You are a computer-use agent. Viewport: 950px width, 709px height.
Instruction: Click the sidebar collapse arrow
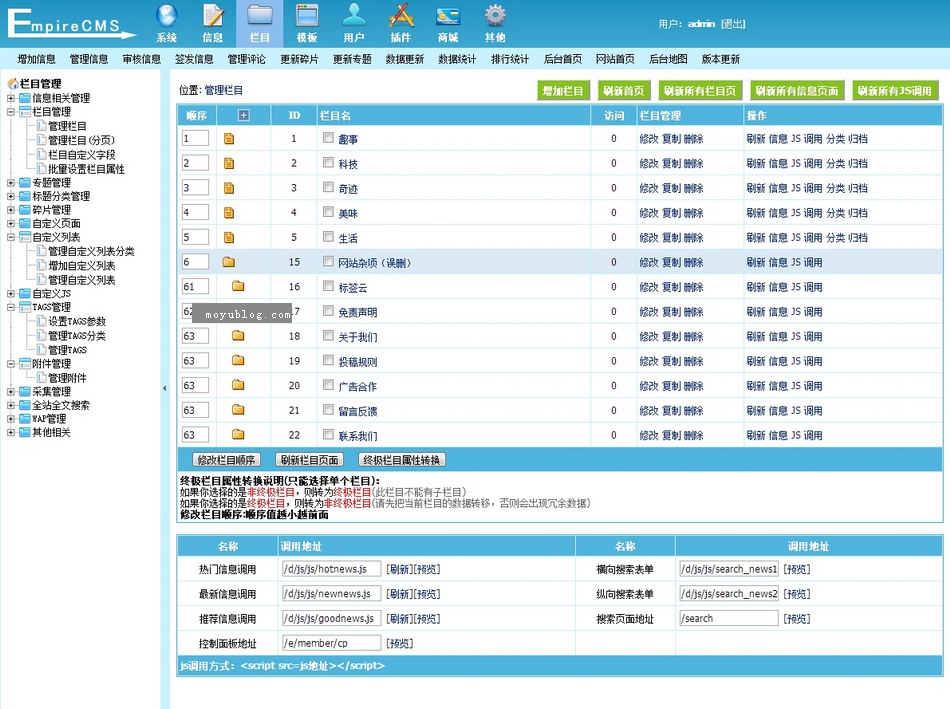pos(164,388)
